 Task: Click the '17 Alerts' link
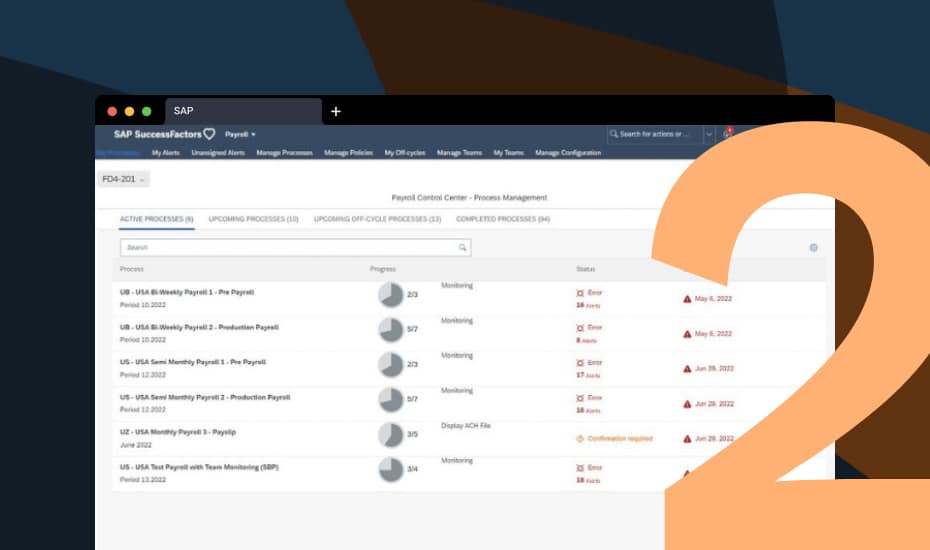point(588,376)
